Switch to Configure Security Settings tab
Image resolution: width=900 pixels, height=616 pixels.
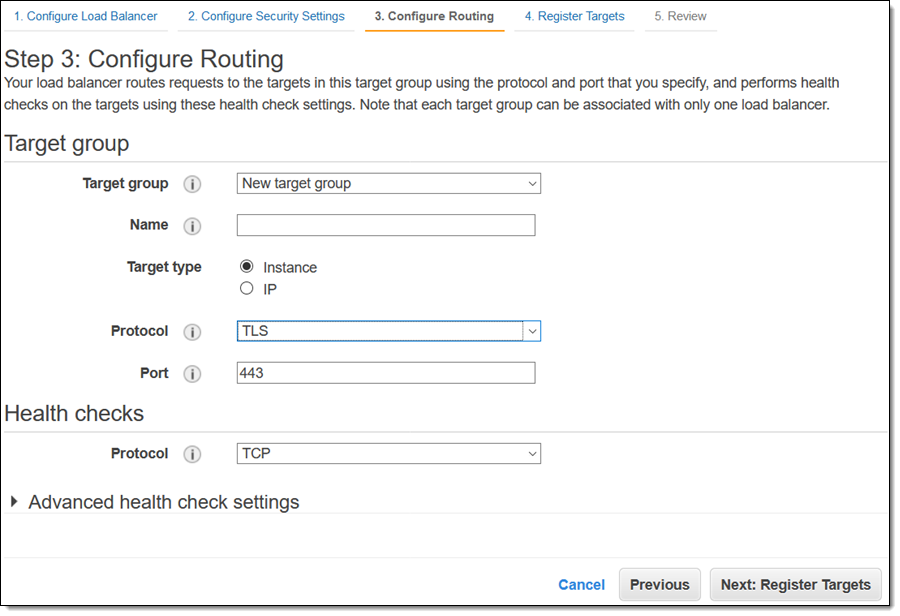[x=266, y=17]
